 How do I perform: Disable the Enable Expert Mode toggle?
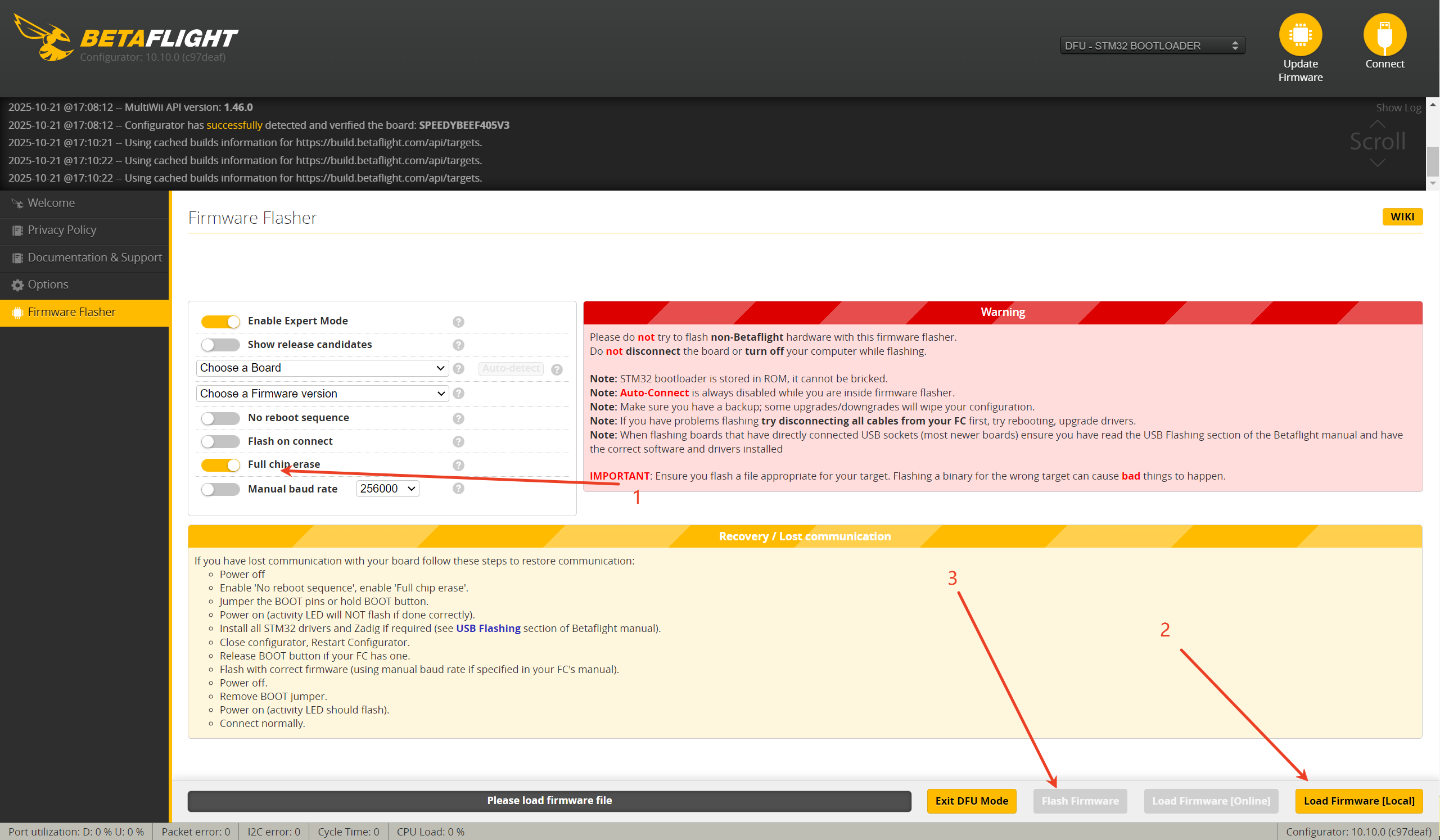[220, 322]
